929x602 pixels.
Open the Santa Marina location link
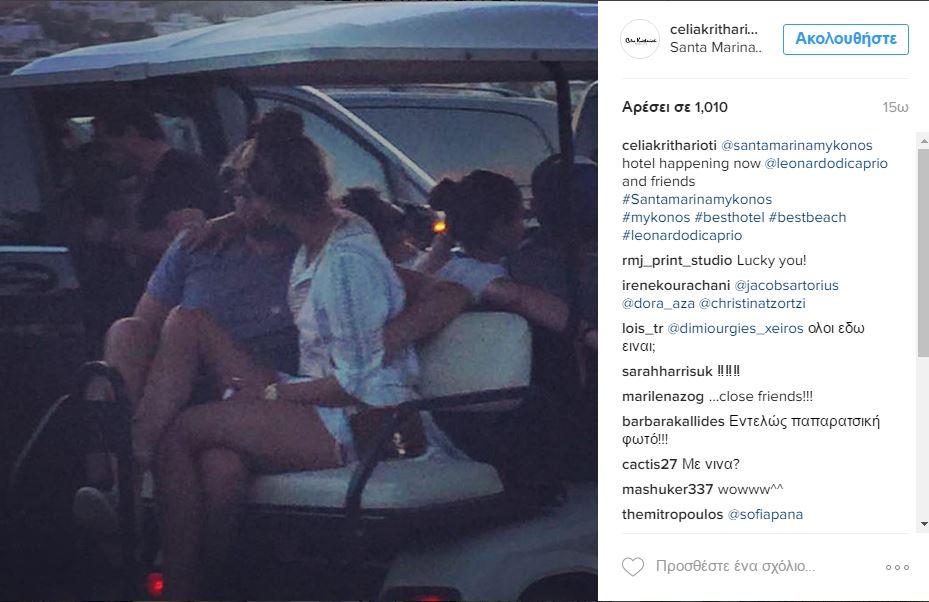(716, 48)
